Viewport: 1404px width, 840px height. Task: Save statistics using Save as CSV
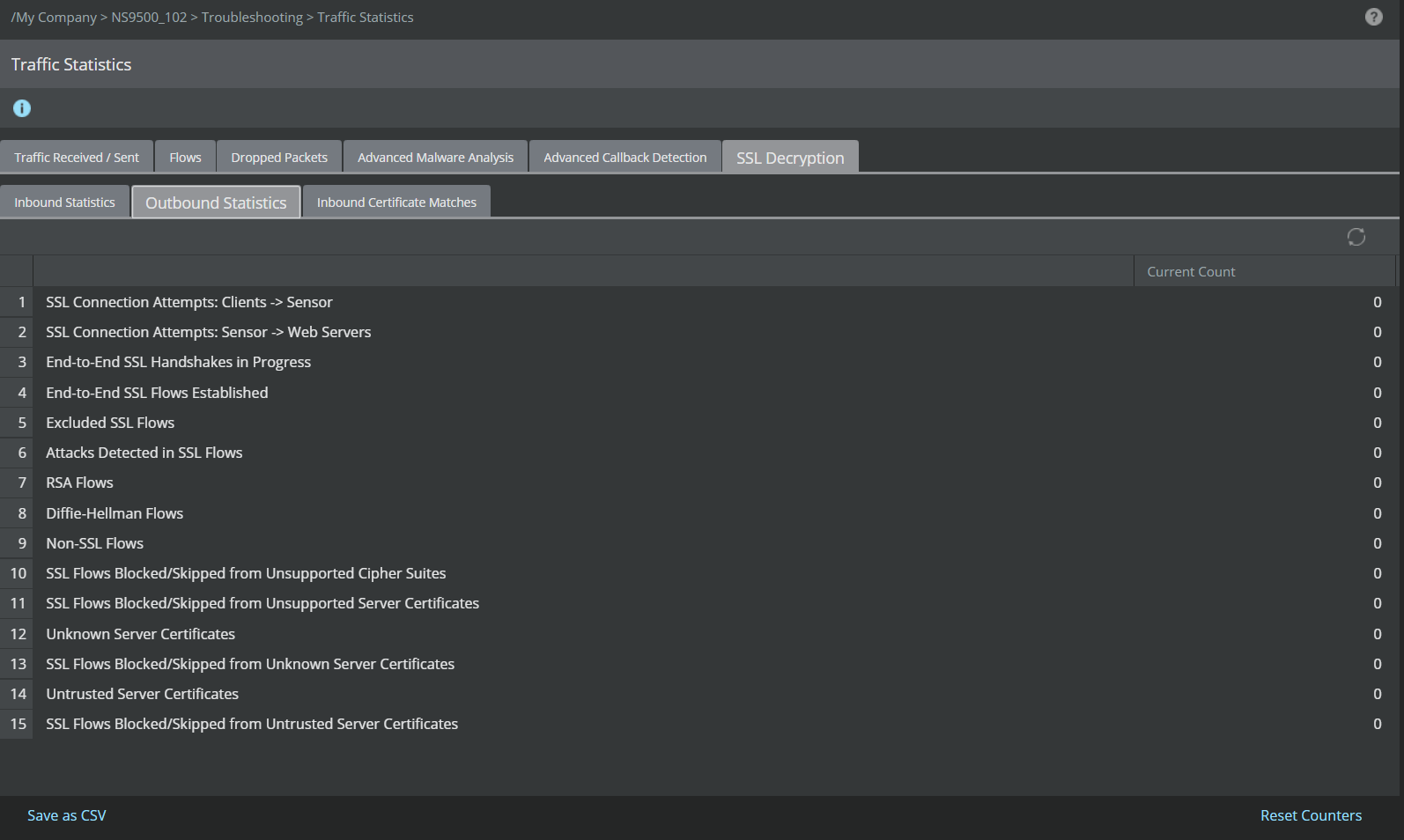[x=67, y=815]
